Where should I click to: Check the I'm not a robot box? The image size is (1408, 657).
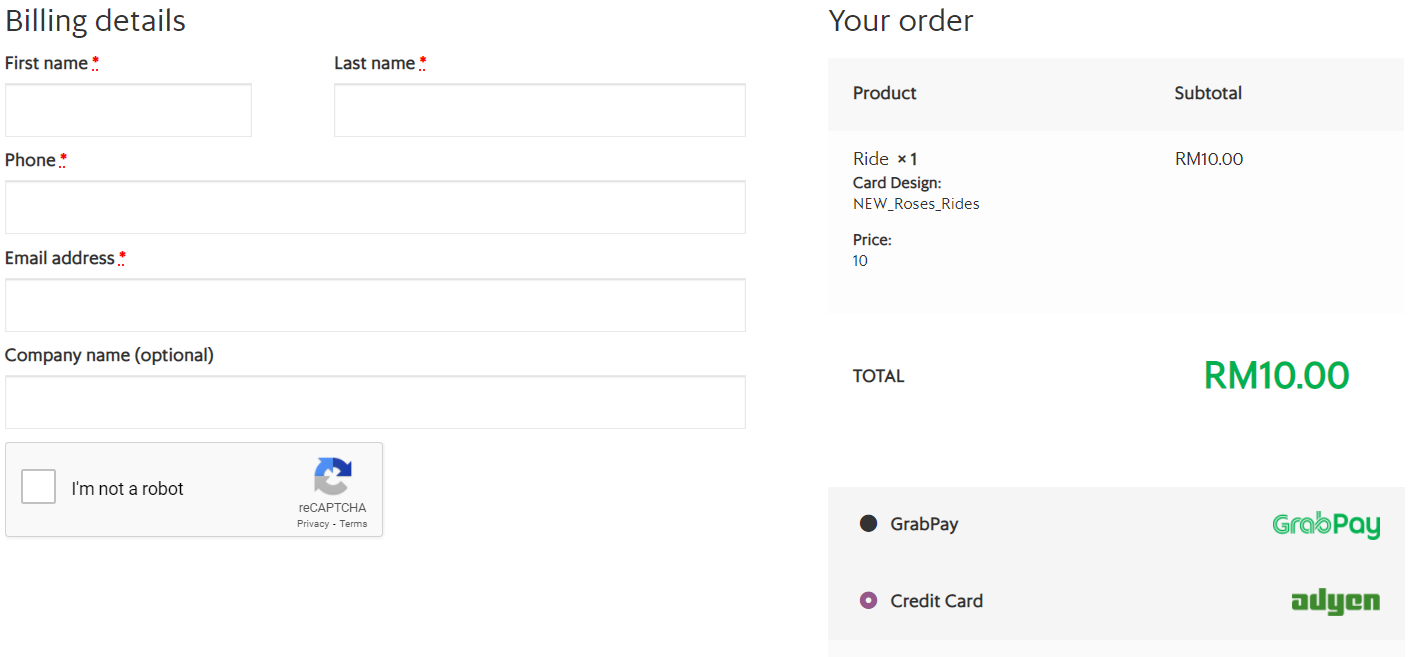(39, 488)
